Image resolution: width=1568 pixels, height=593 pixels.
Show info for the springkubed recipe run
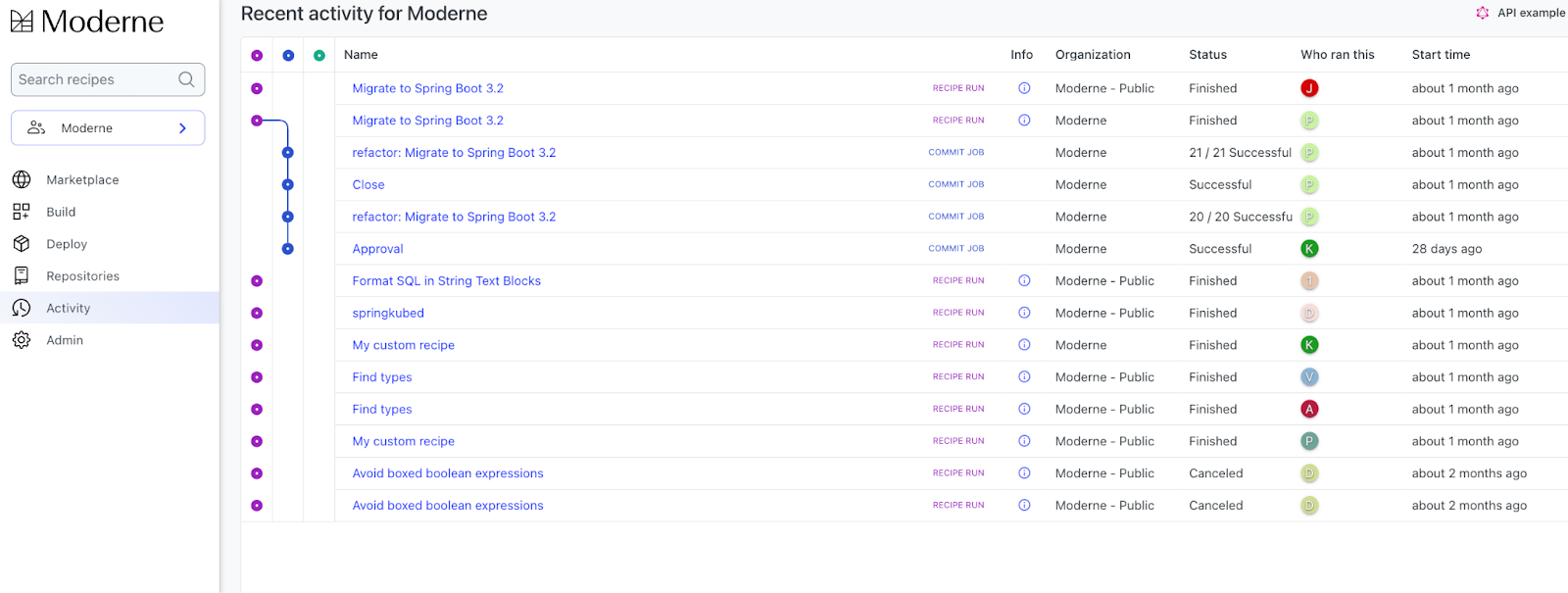click(1024, 313)
